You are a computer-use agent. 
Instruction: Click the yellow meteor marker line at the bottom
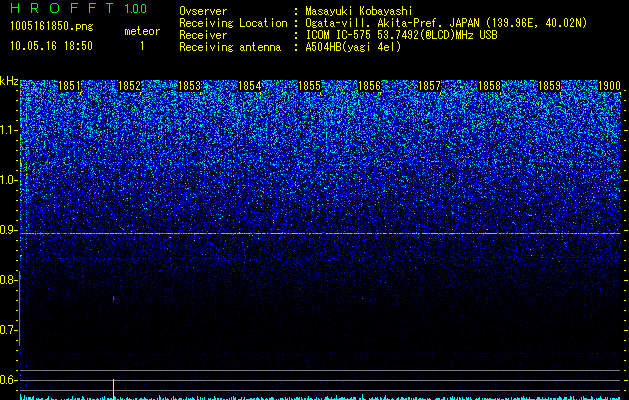pos(114,389)
